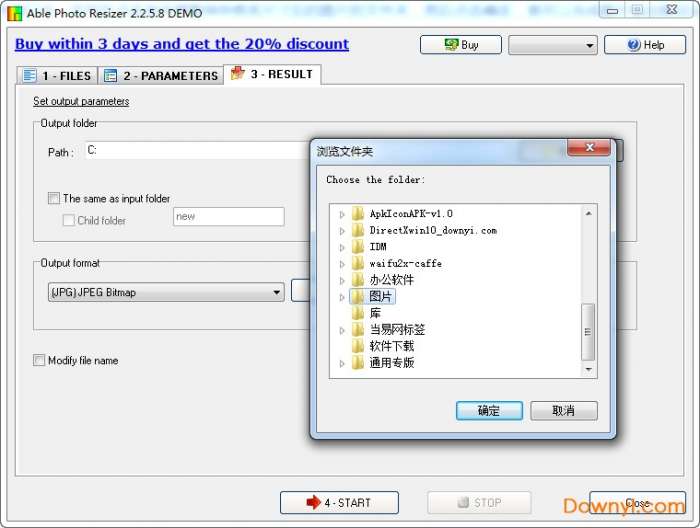Click the folder tree scroll down arrow
Screen dimensions: 700x528
[x=588, y=369]
